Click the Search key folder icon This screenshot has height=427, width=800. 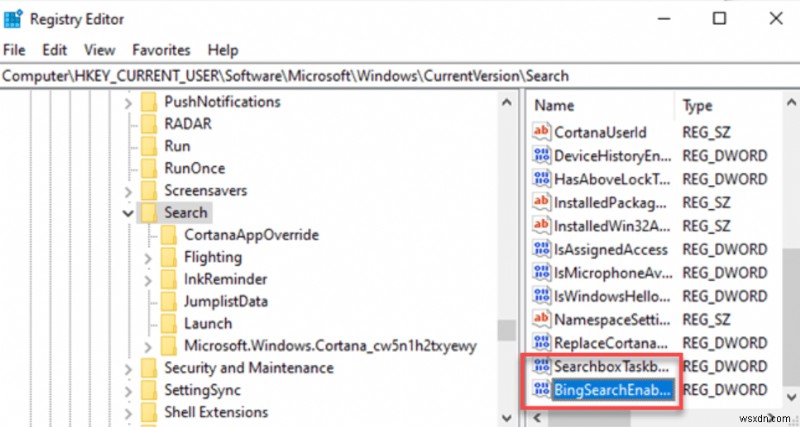click(x=149, y=213)
